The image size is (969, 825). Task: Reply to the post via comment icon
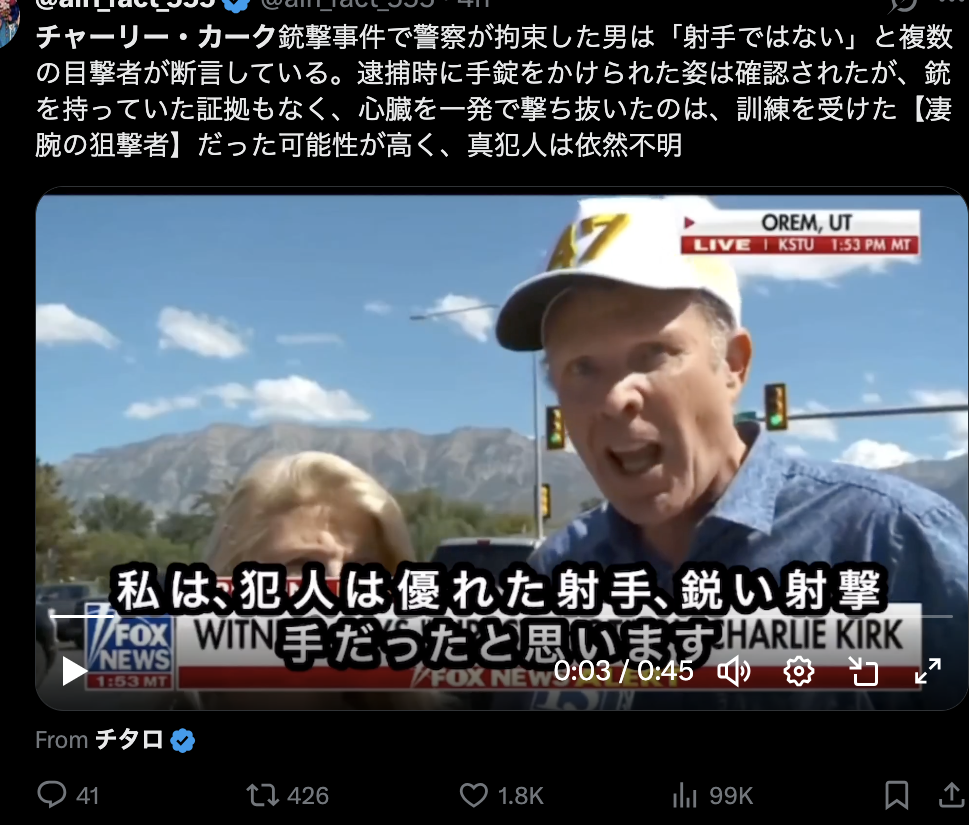click(x=52, y=795)
